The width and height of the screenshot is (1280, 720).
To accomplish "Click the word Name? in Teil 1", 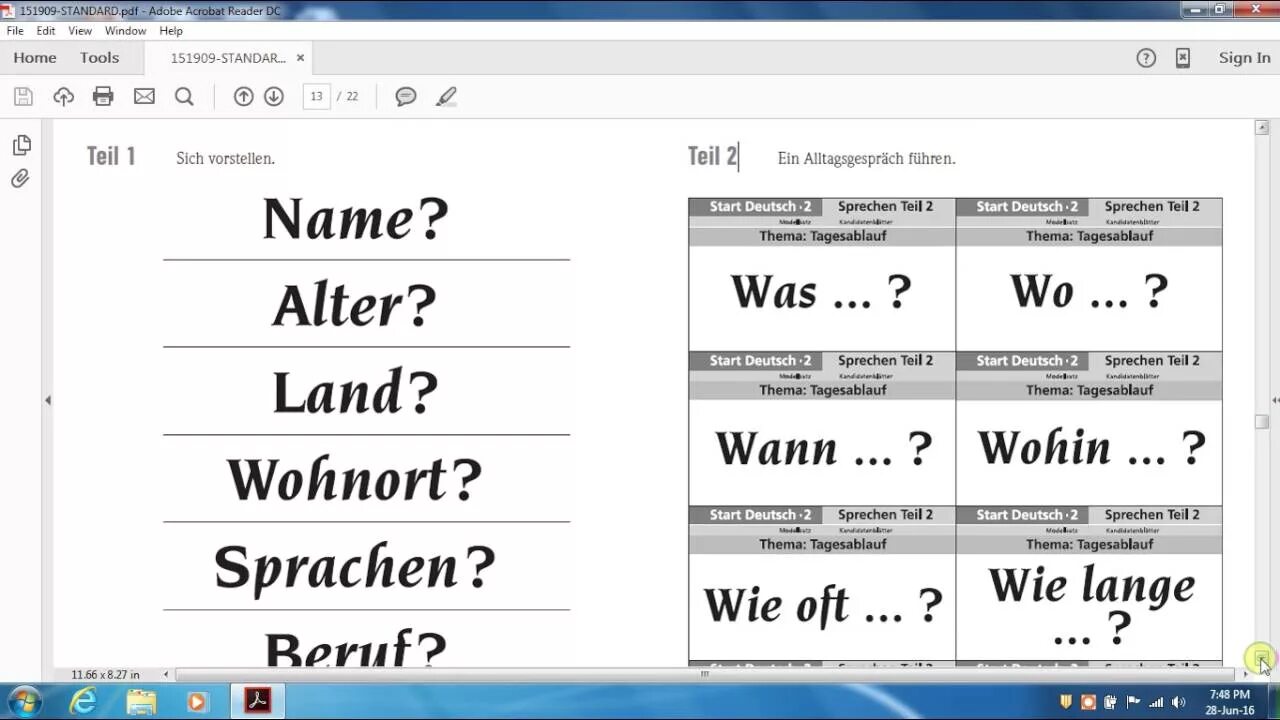I will (x=356, y=219).
